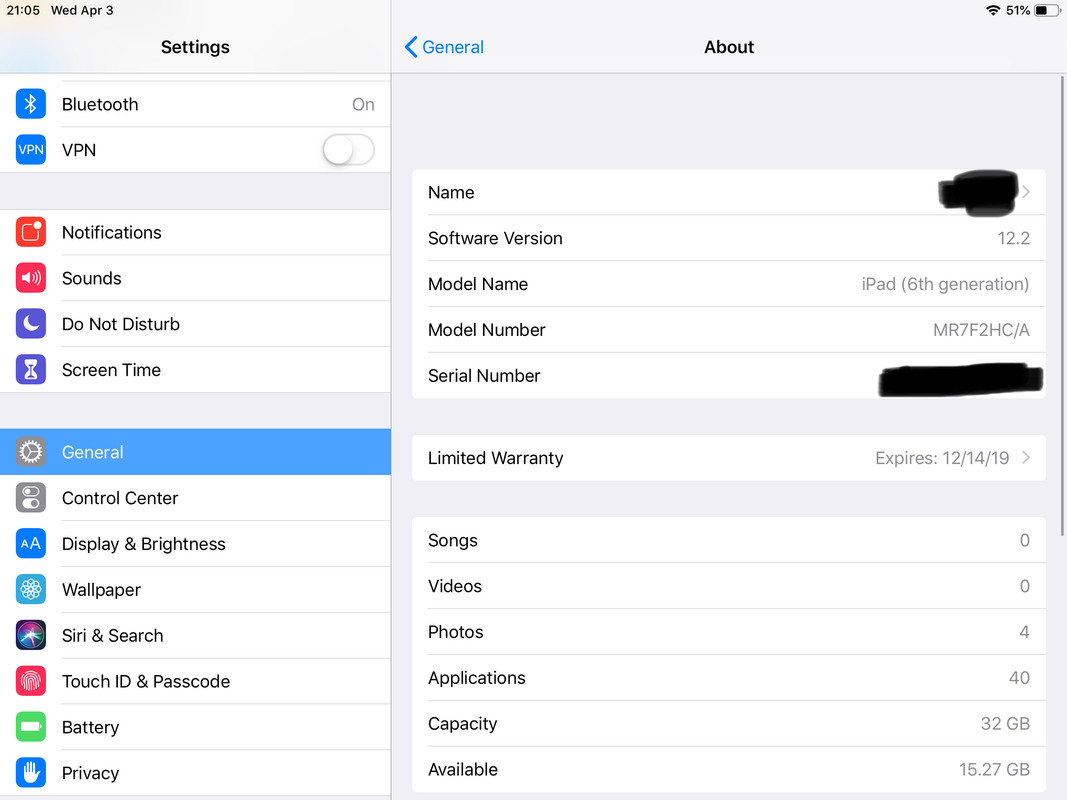Tap the General gear icon

pyautogui.click(x=31, y=452)
